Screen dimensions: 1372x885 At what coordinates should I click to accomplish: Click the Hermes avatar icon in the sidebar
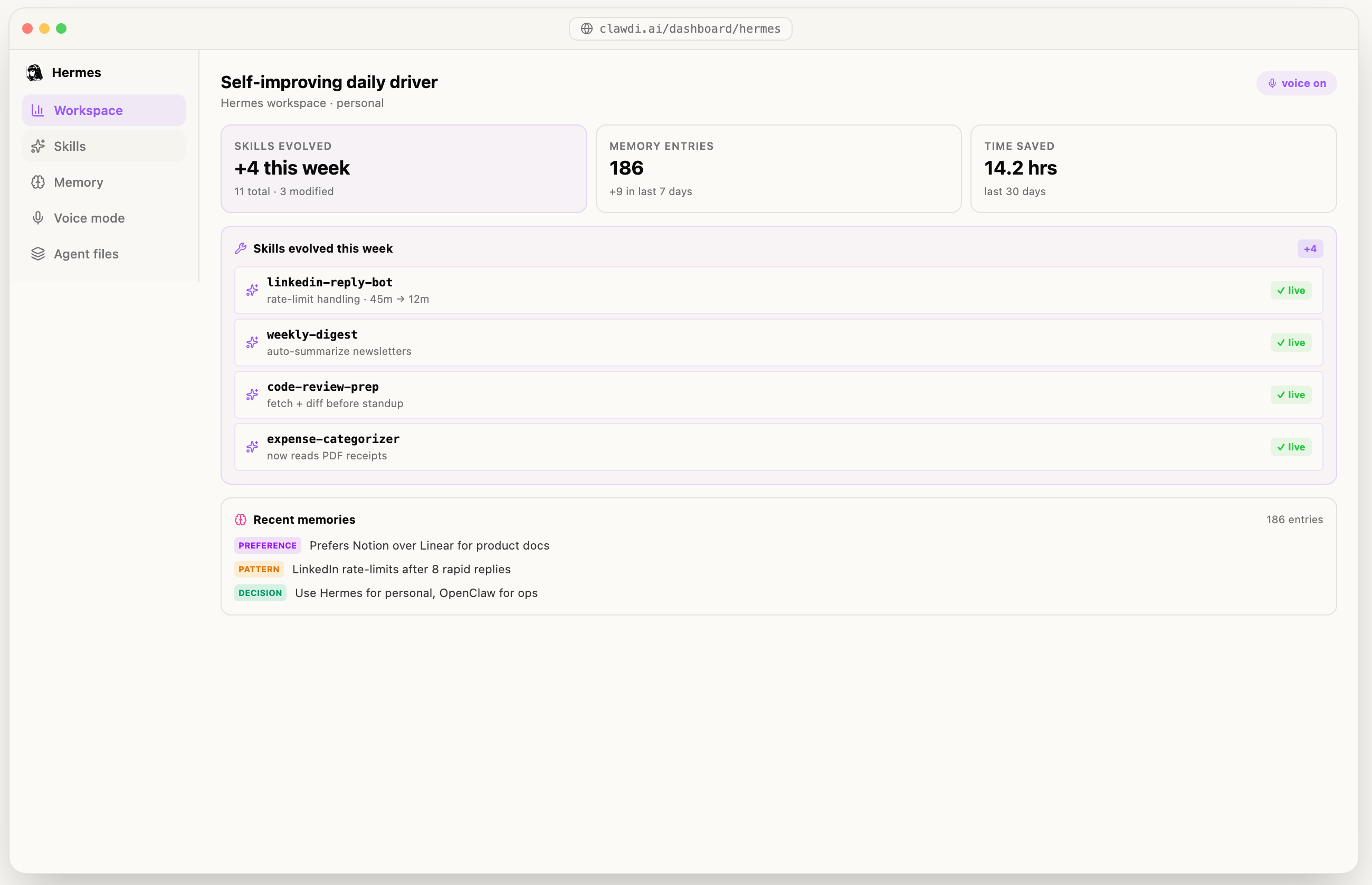click(34, 72)
